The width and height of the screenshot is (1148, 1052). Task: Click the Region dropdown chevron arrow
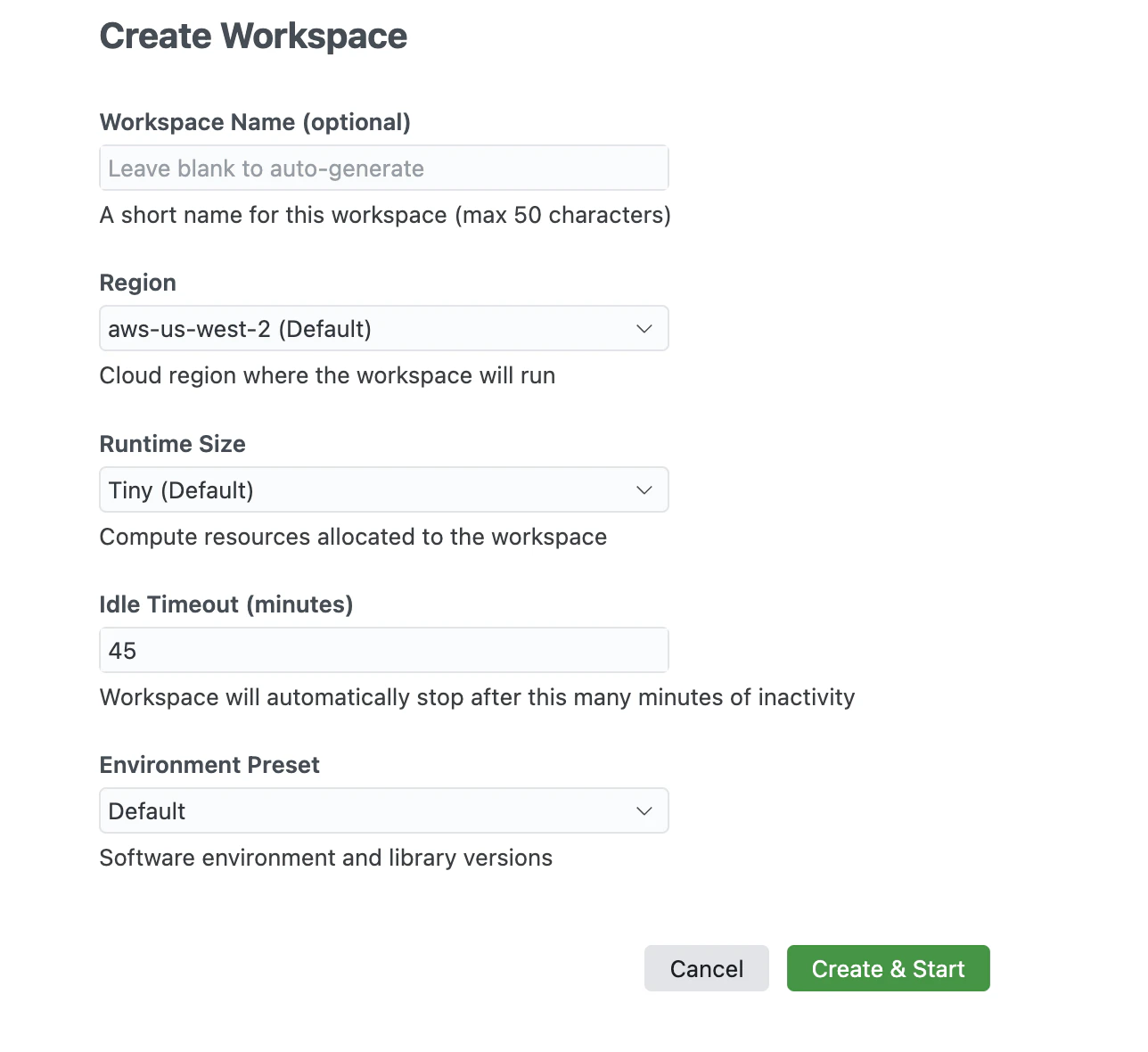point(644,328)
